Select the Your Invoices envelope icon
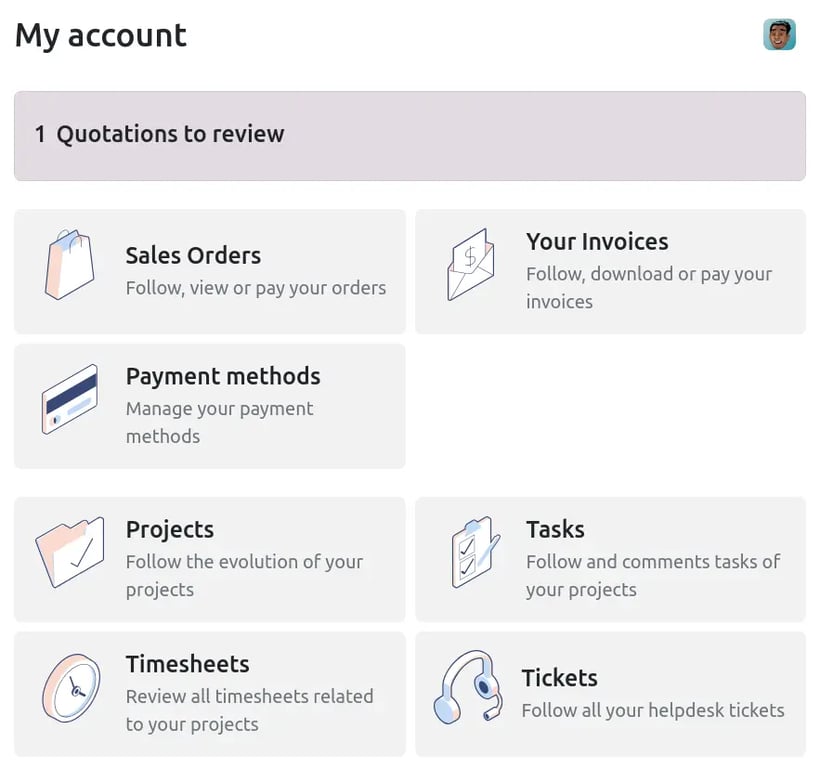 (x=470, y=263)
